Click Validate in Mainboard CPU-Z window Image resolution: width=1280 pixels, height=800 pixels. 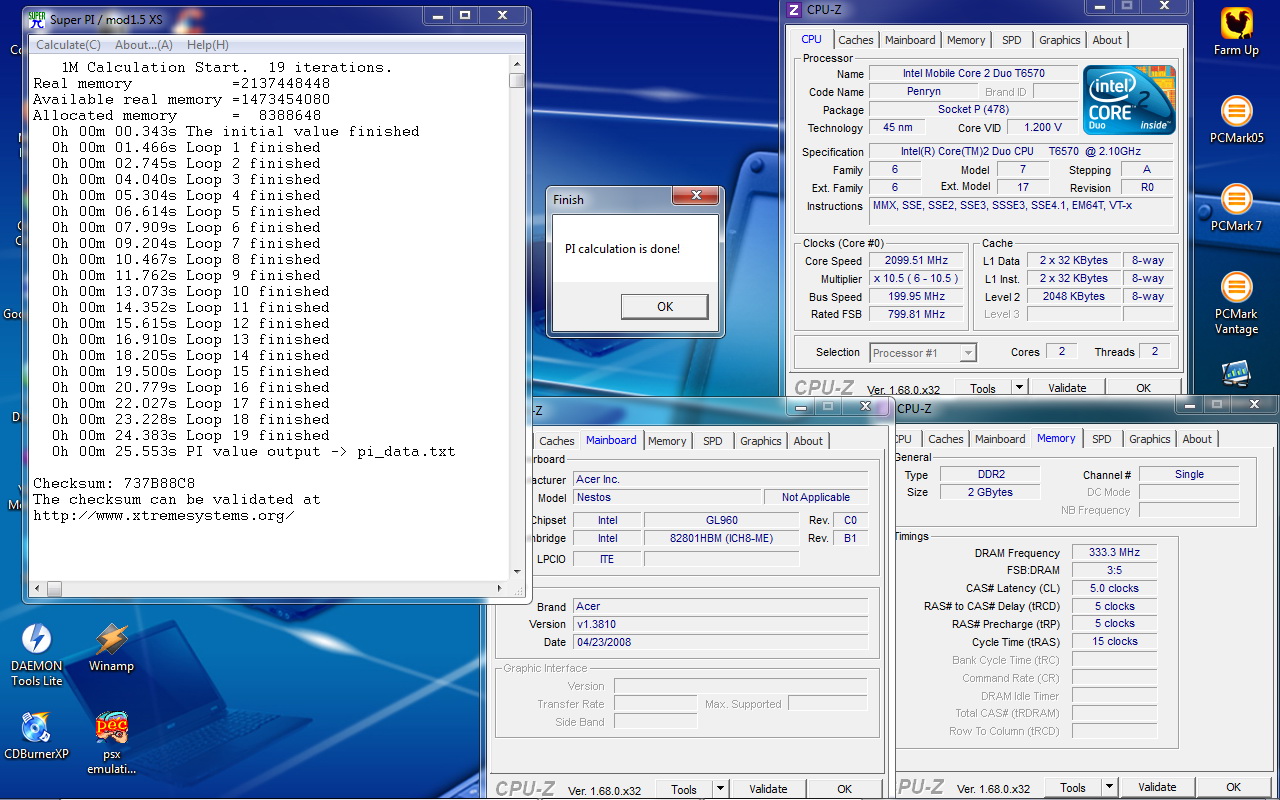(768, 789)
